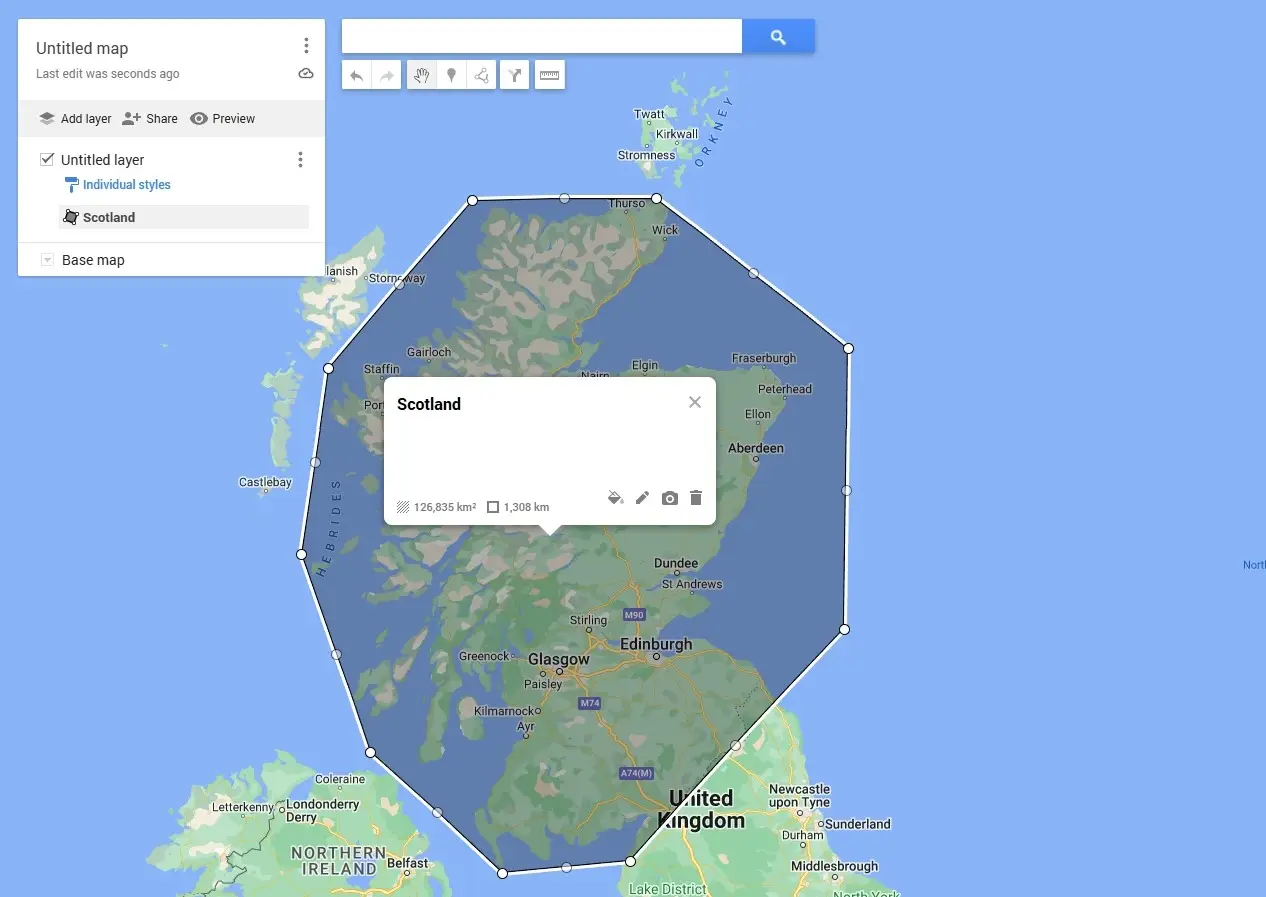1266x897 pixels.
Task: Select the Scotland item in the layer list
Action: click(x=109, y=217)
